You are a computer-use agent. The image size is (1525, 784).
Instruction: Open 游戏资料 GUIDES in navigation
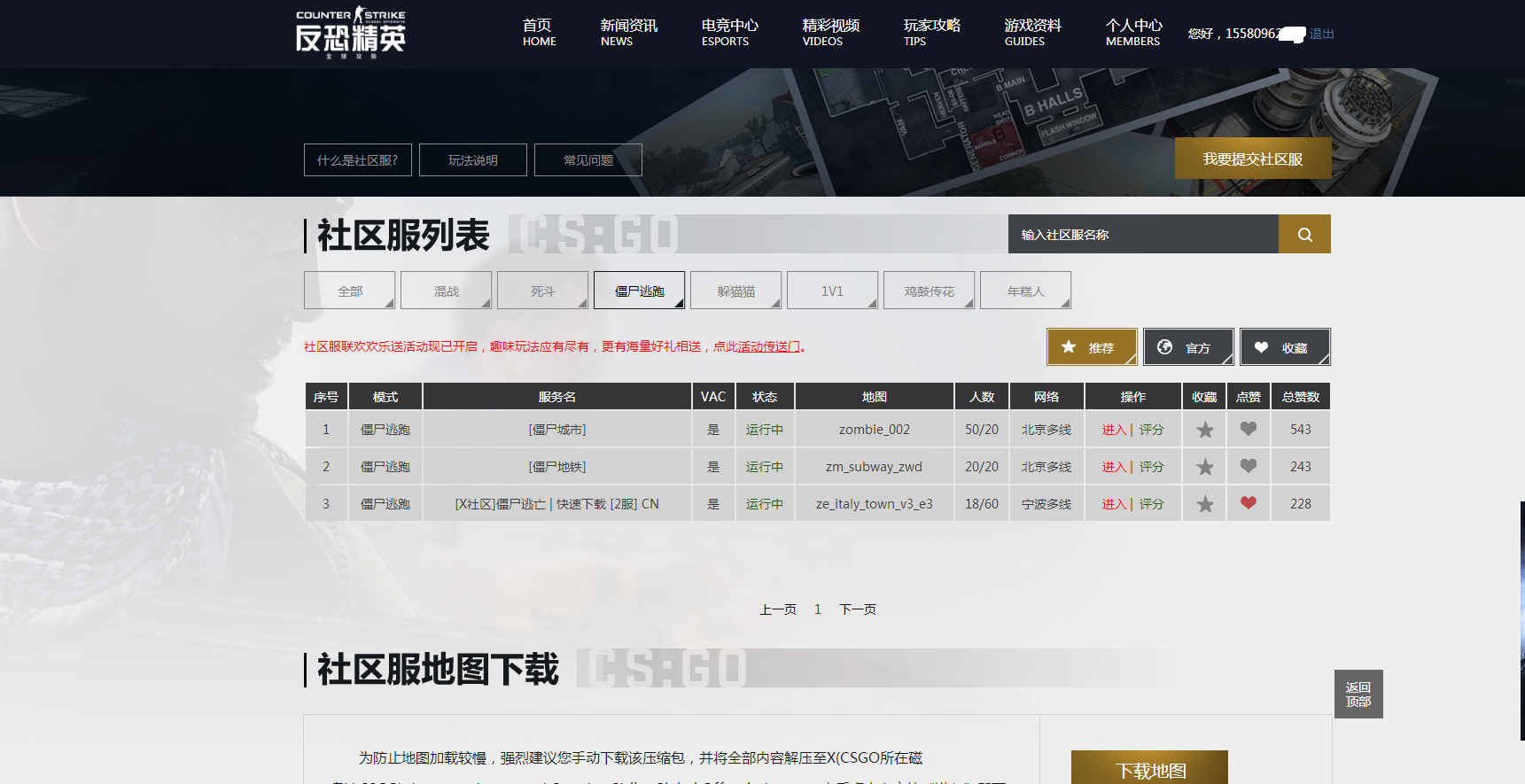click(1032, 33)
